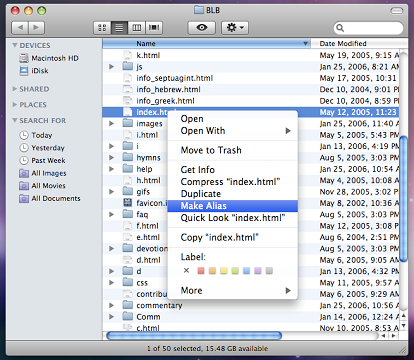
Task: Click the scroll-down arrow of vertical scrollbar
Action: pyautogui.click(x=404, y=326)
